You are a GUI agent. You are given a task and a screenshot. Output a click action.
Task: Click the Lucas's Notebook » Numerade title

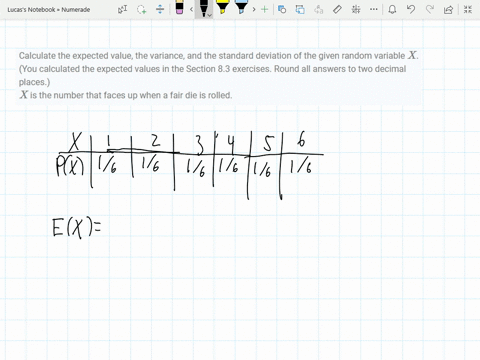point(49,10)
